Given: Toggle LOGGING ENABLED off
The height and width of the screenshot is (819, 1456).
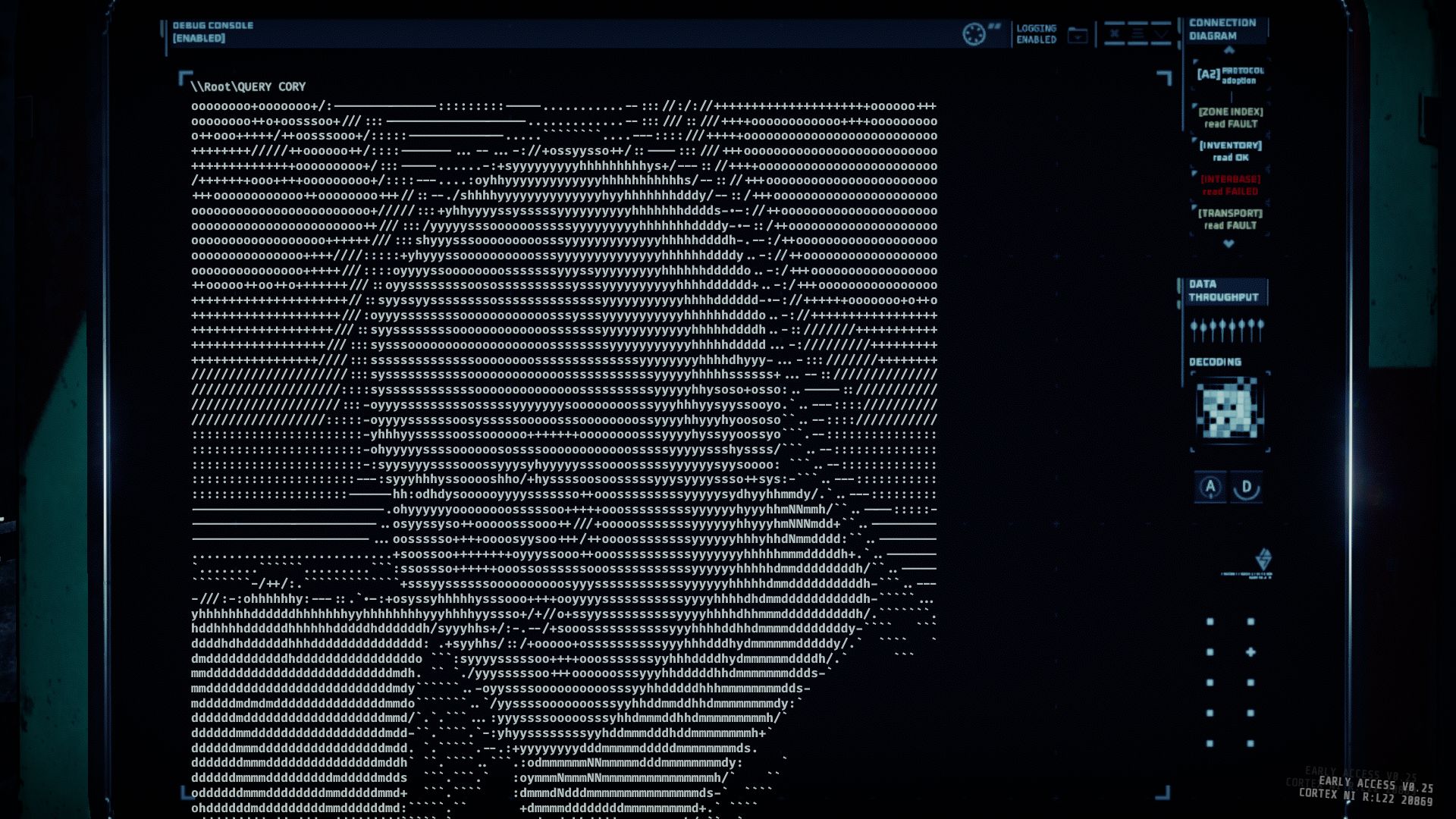Looking at the screenshot, I should click(1035, 34).
